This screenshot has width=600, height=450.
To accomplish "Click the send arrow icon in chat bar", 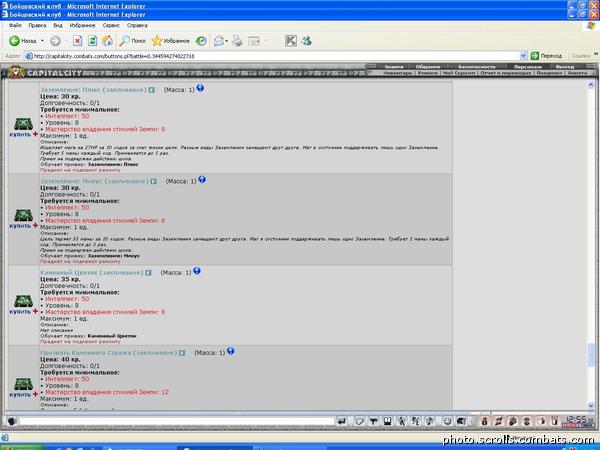I will [x=342, y=421].
